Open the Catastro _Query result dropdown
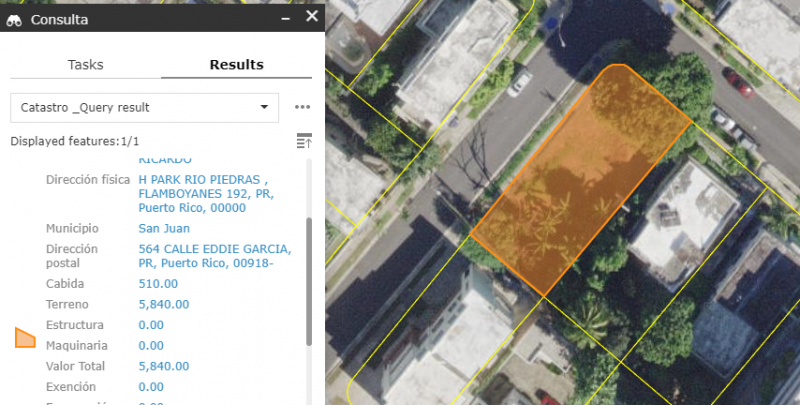This screenshot has width=800, height=405. pos(145,107)
